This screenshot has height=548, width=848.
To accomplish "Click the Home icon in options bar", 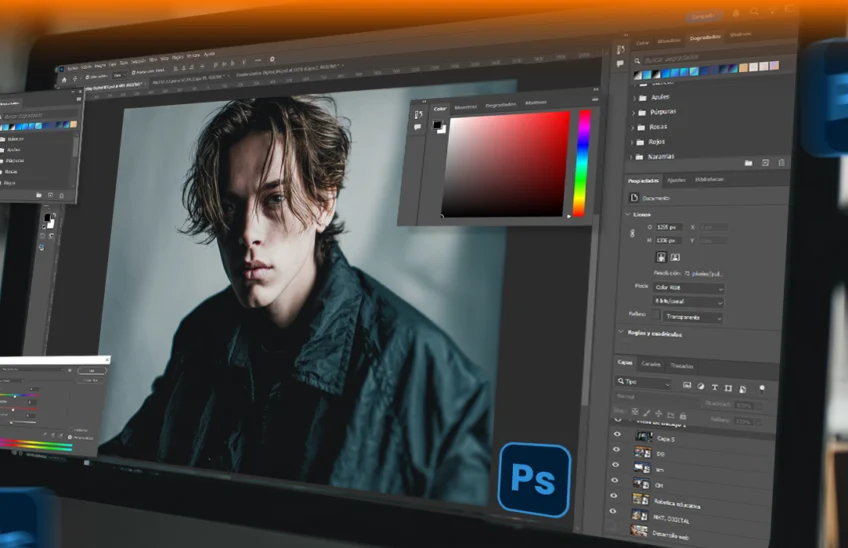I will click(64, 80).
